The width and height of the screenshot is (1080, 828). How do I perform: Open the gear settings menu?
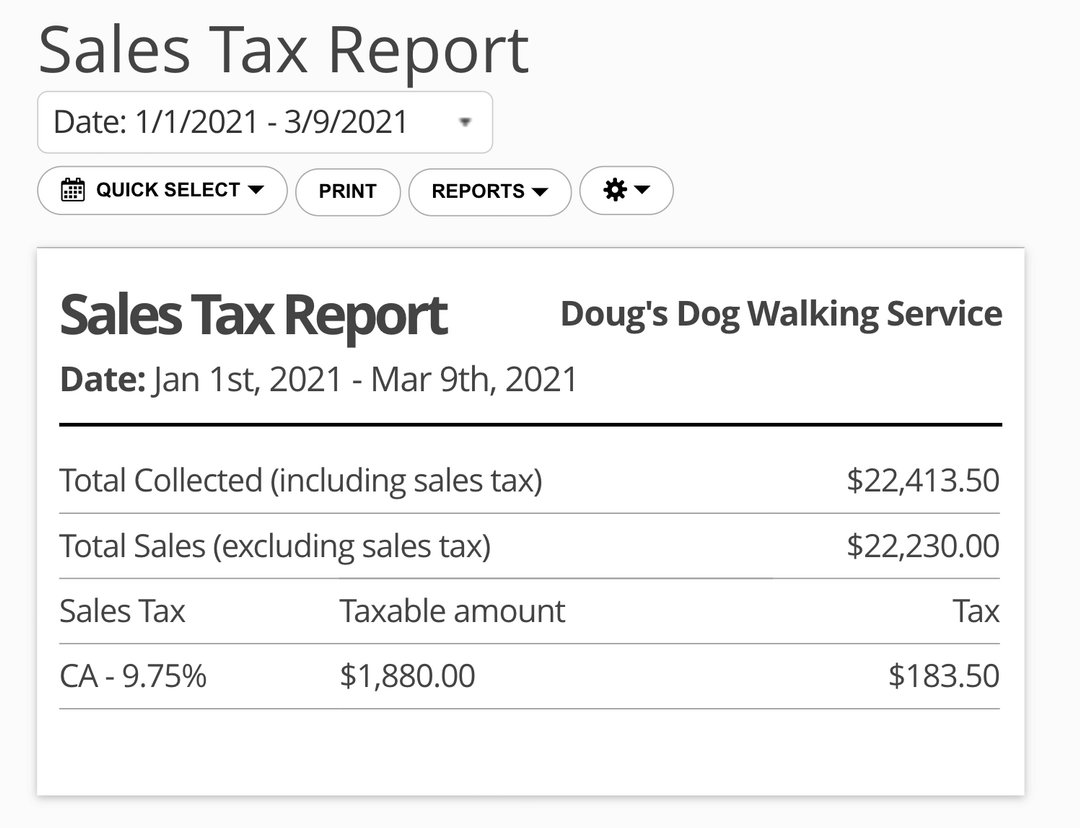pos(616,190)
